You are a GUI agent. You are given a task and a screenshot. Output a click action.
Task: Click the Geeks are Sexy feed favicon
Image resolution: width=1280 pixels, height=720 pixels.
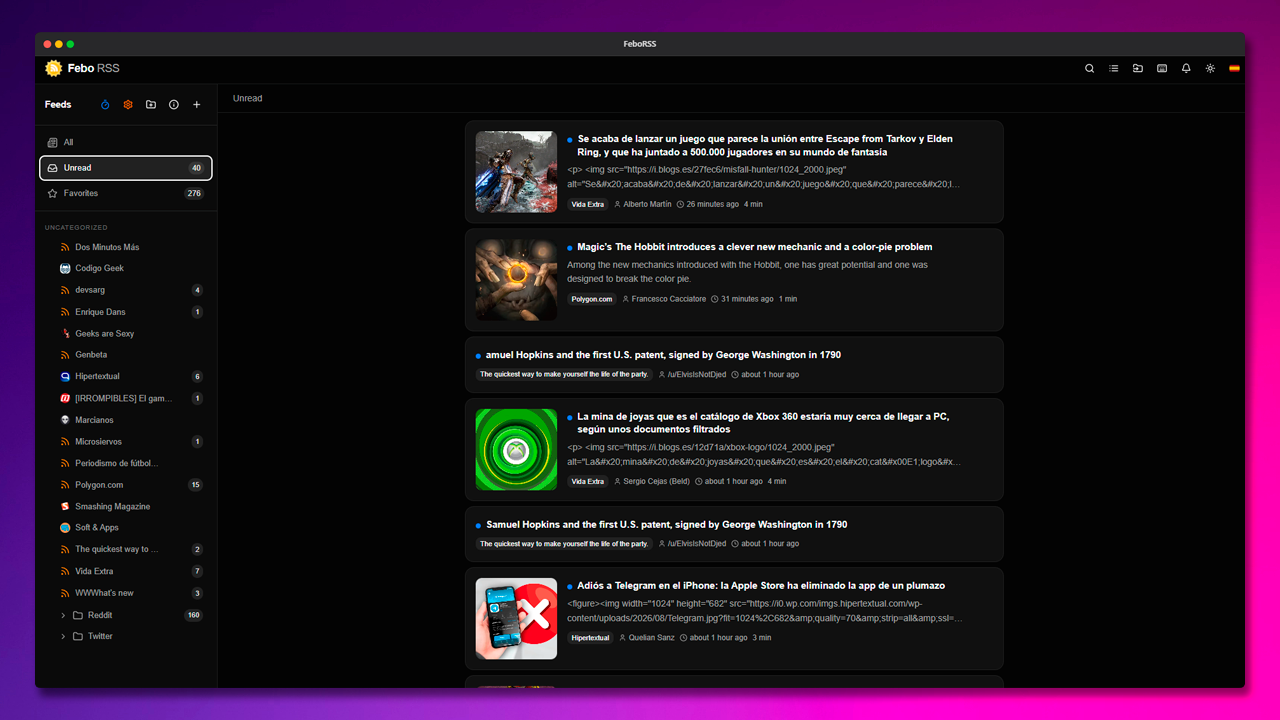pos(65,333)
